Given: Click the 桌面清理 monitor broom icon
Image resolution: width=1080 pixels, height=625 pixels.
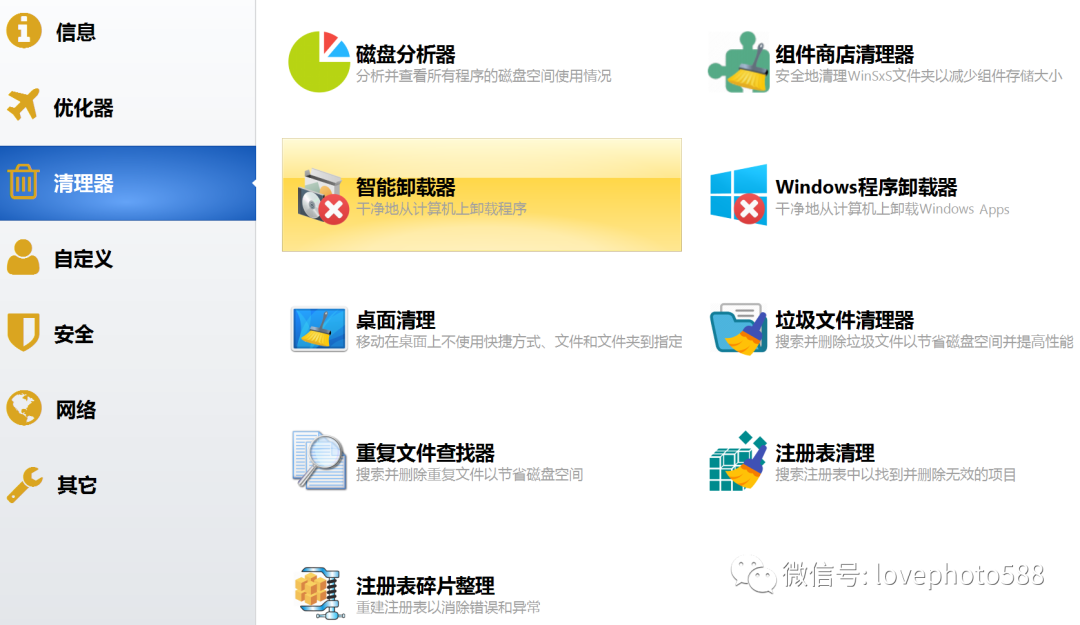Looking at the screenshot, I should 319,329.
